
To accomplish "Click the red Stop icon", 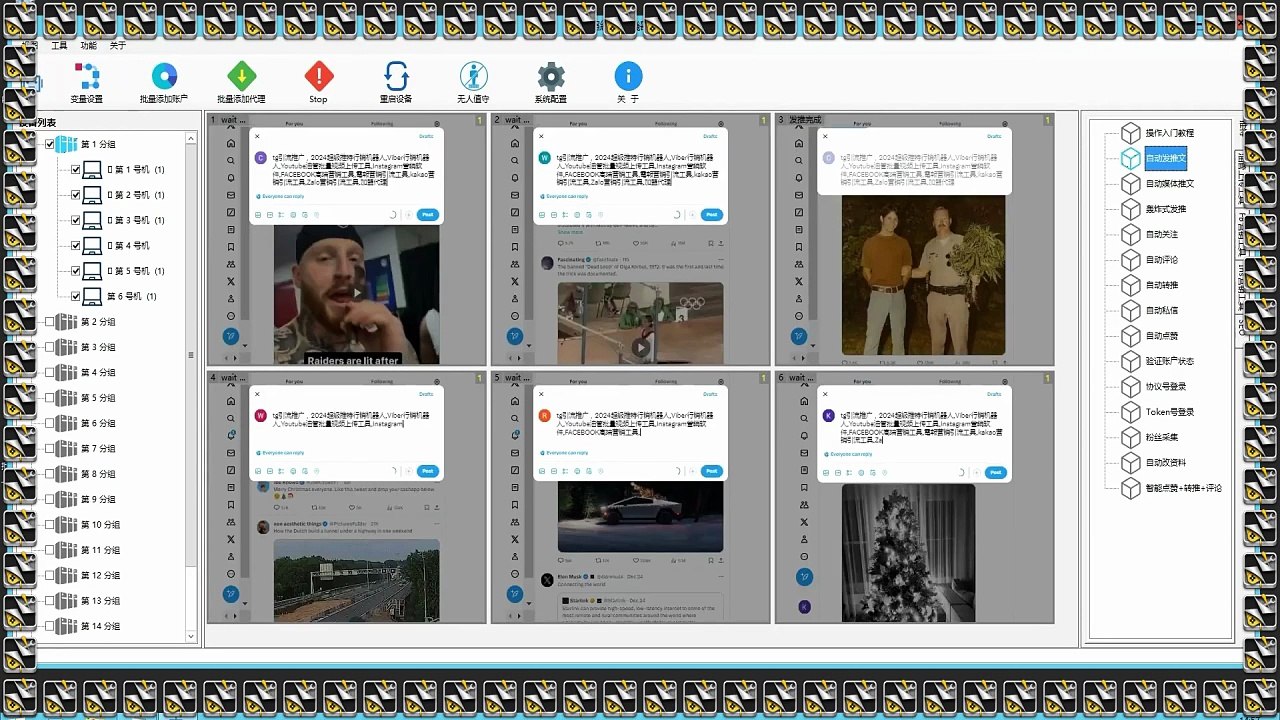I will click(x=318, y=76).
